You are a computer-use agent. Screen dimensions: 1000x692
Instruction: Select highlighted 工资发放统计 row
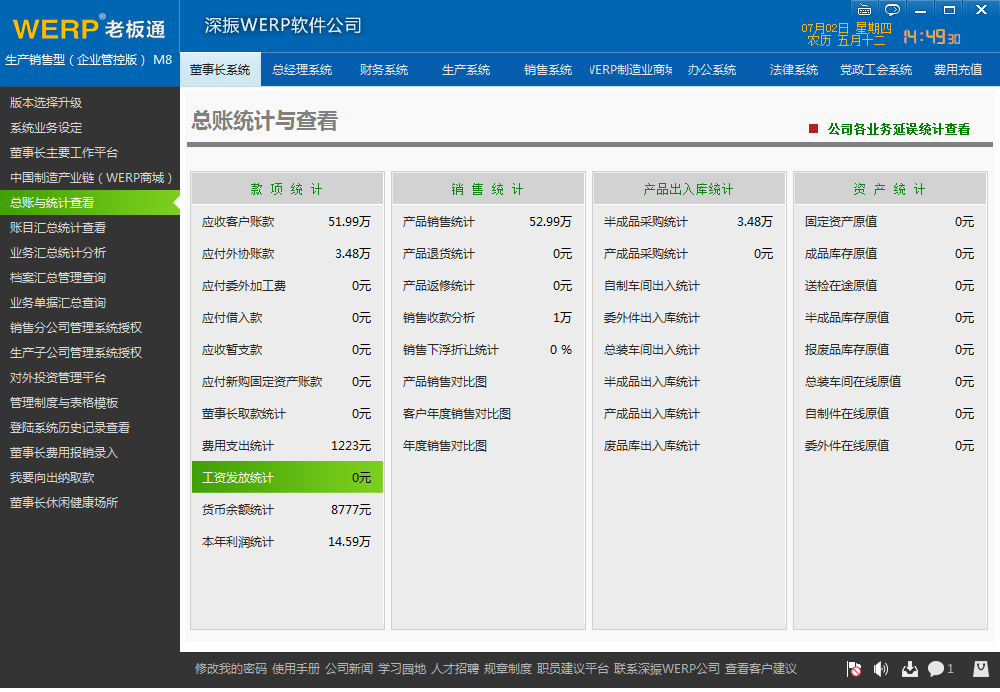point(287,477)
